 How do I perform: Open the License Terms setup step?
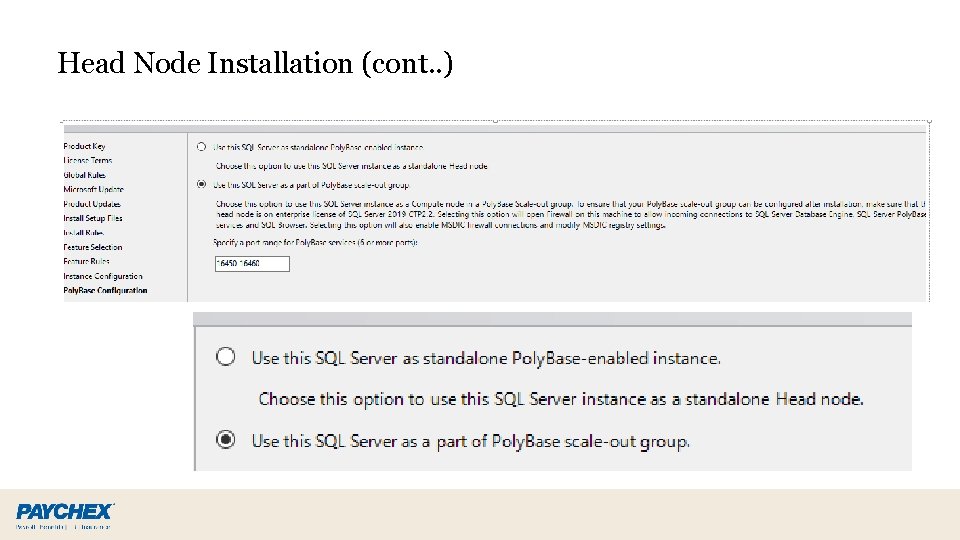click(88, 160)
